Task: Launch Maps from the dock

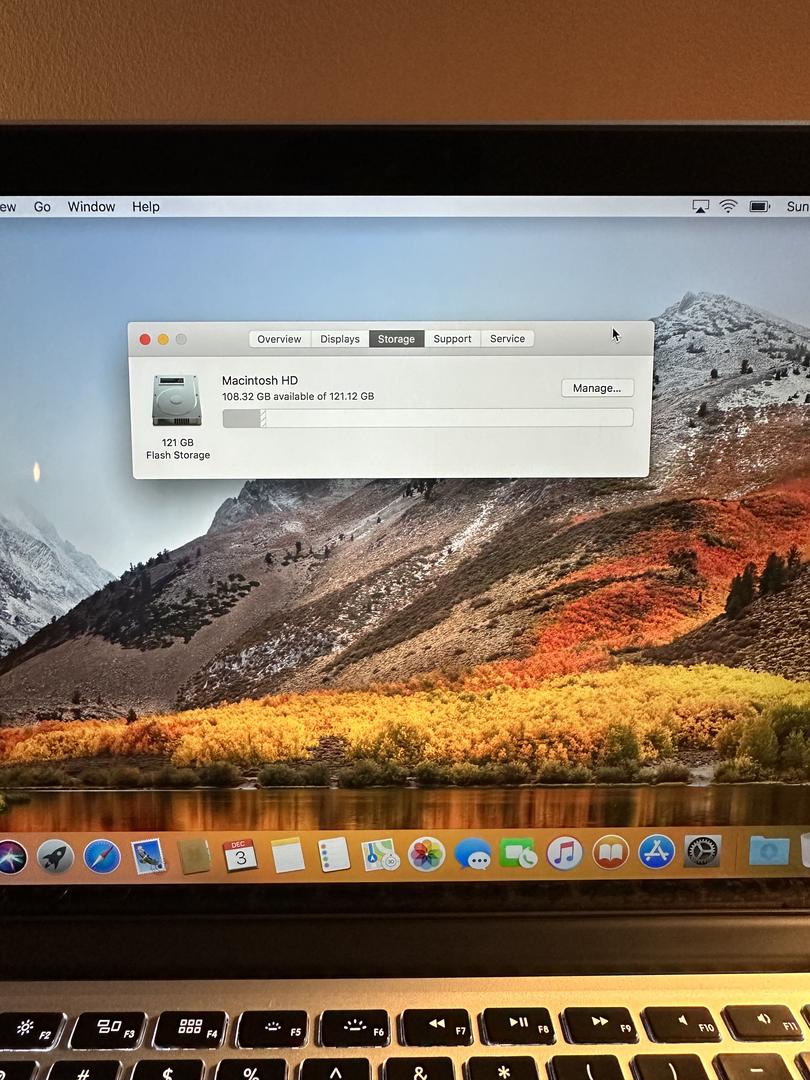Action: (x=380, y=855)
